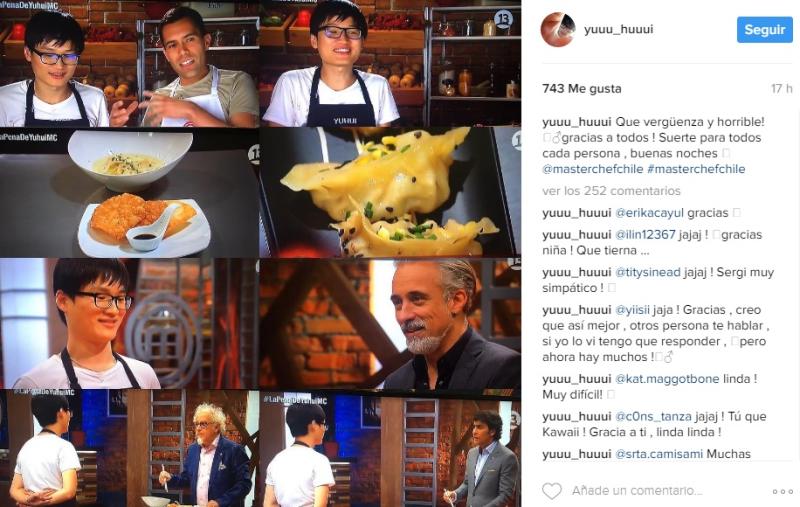The image size is (800, 507).
Task: Click the yuuu_huuui profile avatar
Action: (x=558, y=30)
